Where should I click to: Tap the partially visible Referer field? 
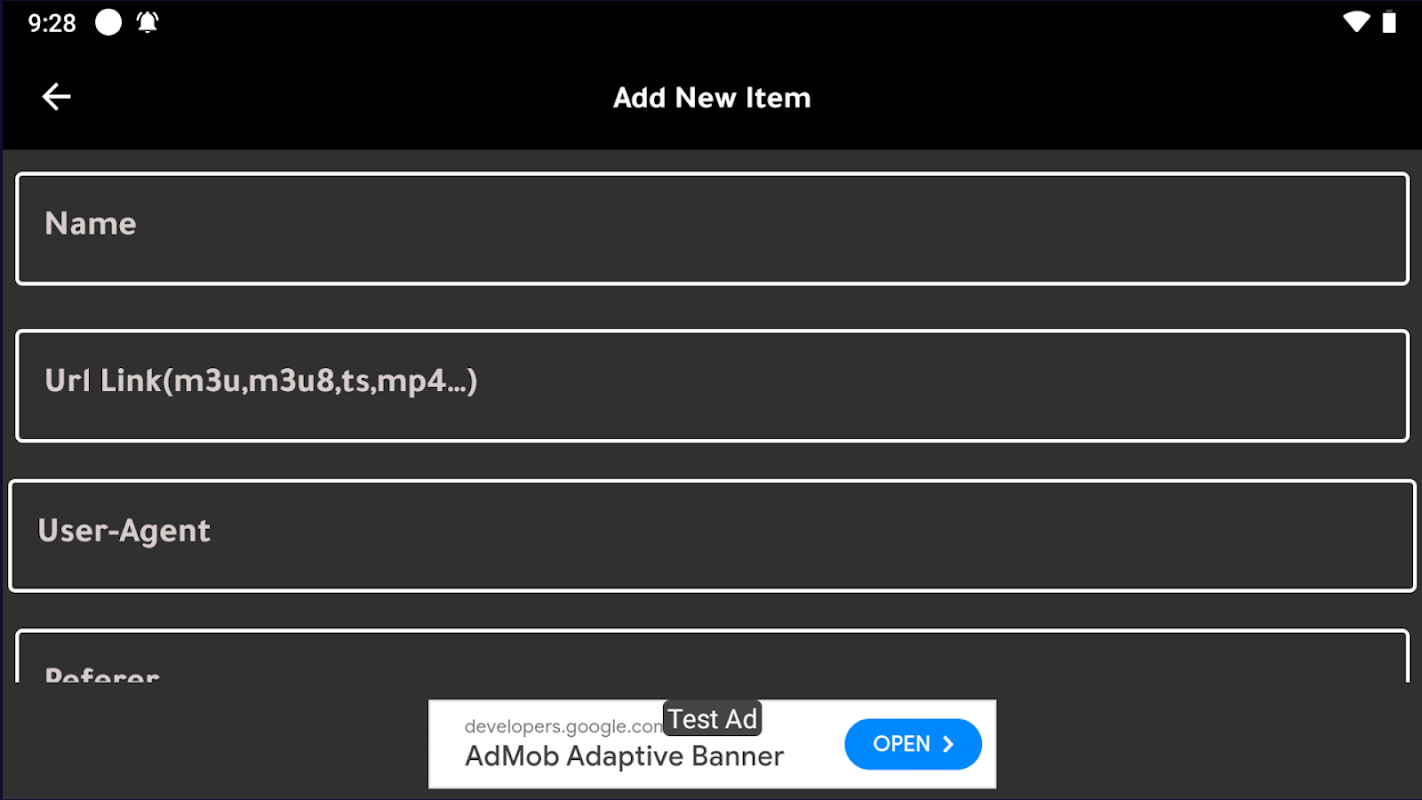(x=712, y=658)
